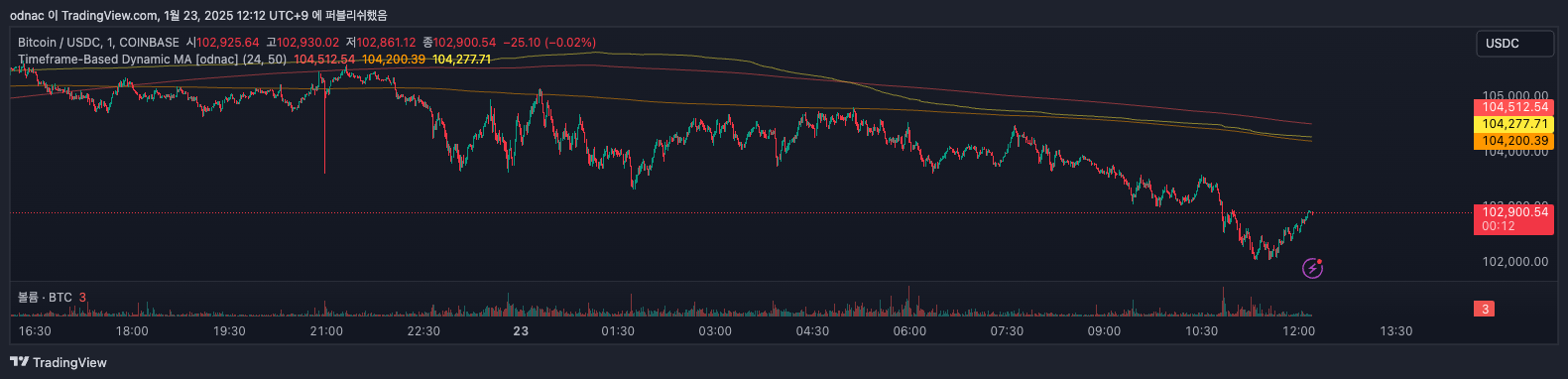This screenshot has width=1568, height=379.
Task: Click the high value 102,930.02 in legend
Action: click(x=308, y=43)
